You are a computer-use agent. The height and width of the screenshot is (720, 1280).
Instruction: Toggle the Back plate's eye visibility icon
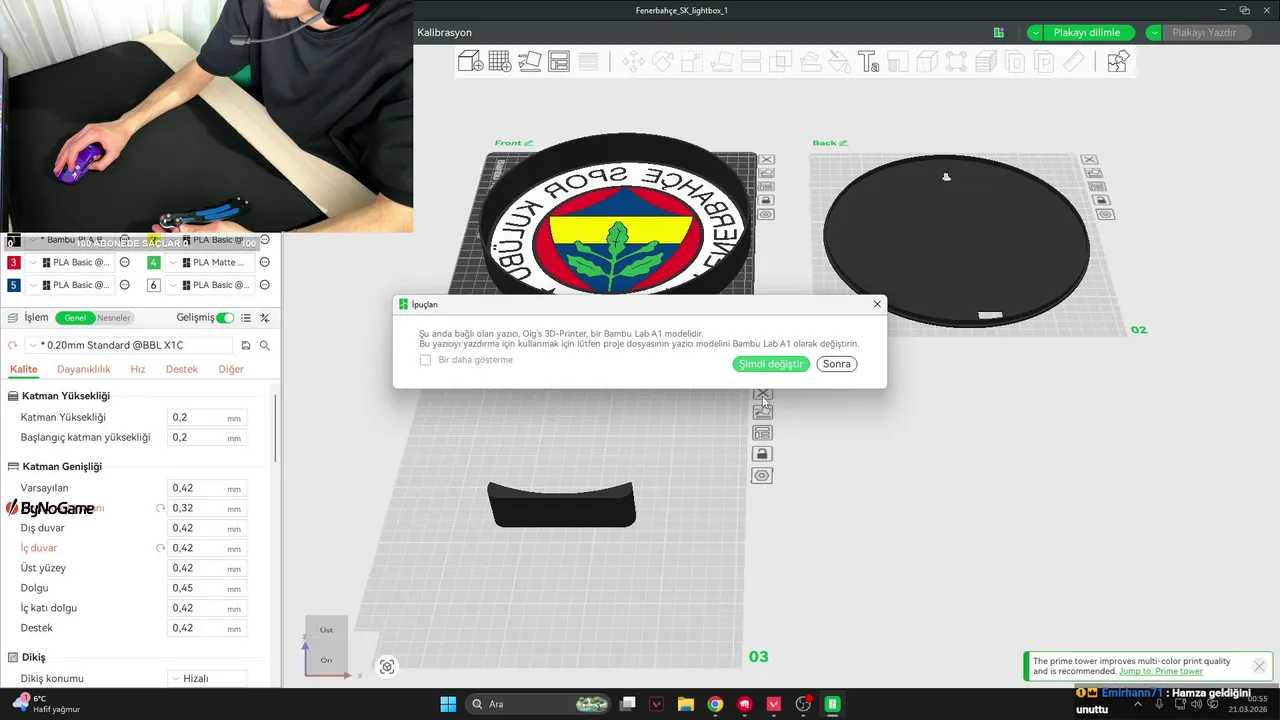coord(1105,214)
